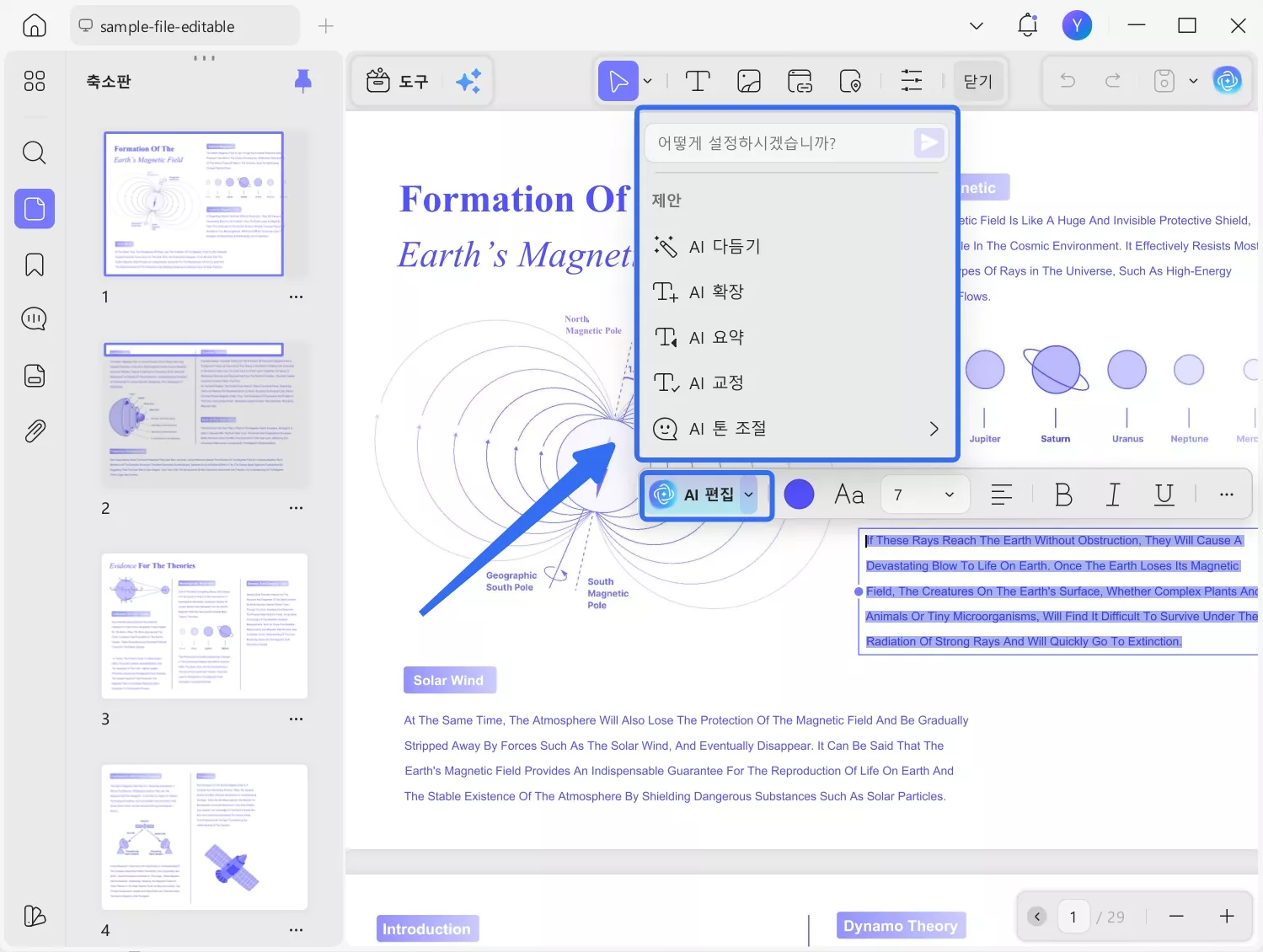Zoom out with the minus button

coord(1177,916)
